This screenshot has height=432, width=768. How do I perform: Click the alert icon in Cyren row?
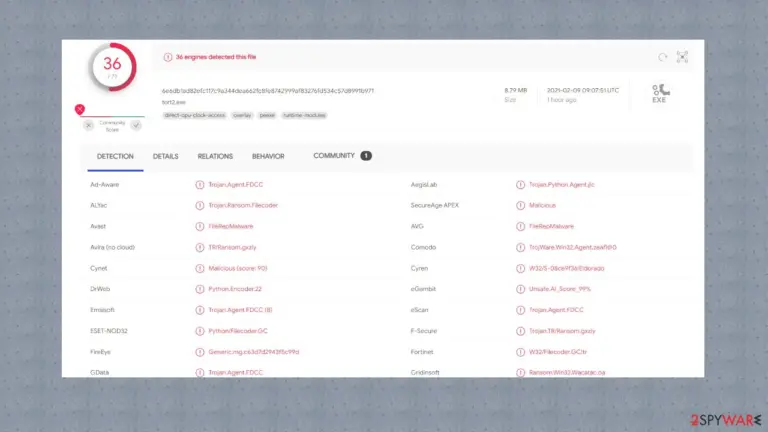click(520, 268)
